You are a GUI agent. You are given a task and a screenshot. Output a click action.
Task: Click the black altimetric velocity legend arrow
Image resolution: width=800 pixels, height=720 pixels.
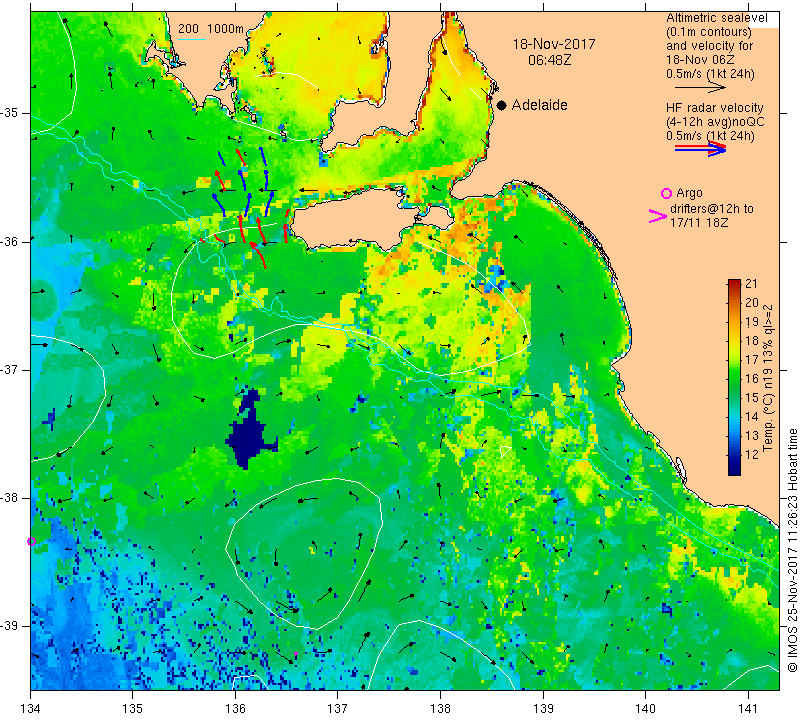[700, 87]
